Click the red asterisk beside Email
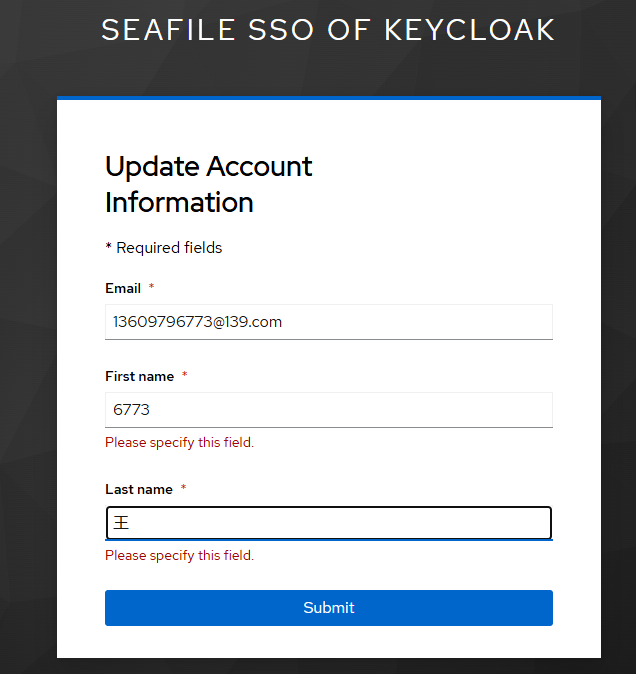The image size is (636, 674). tap(151, 286)
